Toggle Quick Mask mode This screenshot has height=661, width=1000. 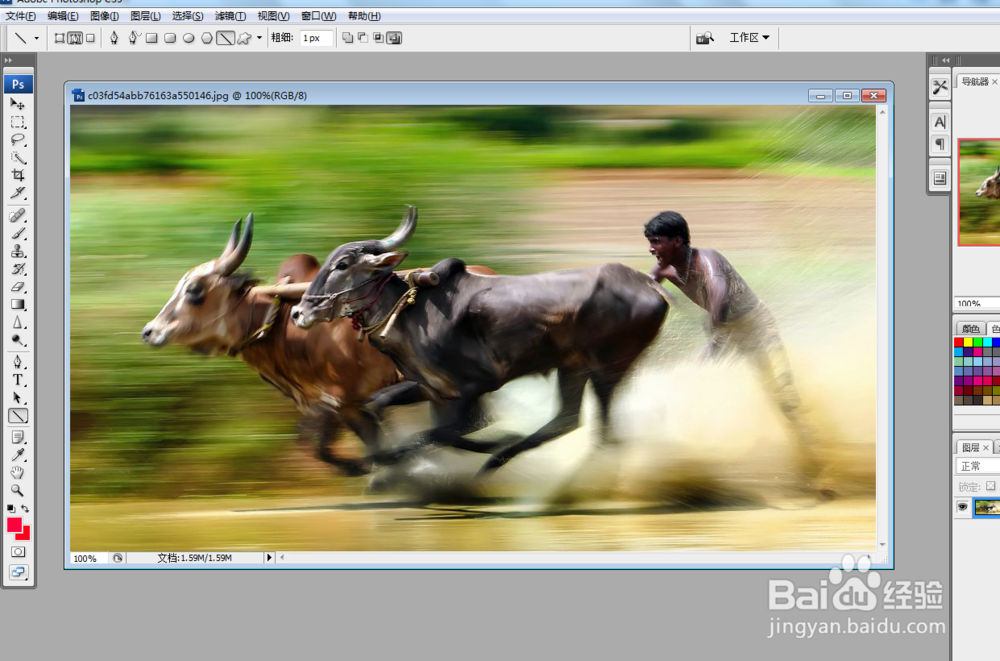pos(18,552)
